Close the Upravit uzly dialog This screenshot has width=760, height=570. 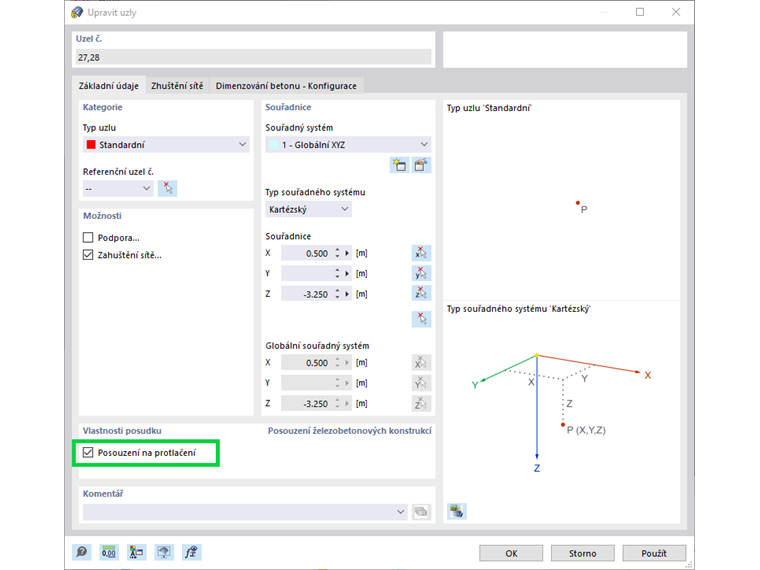tap(676, 12)
